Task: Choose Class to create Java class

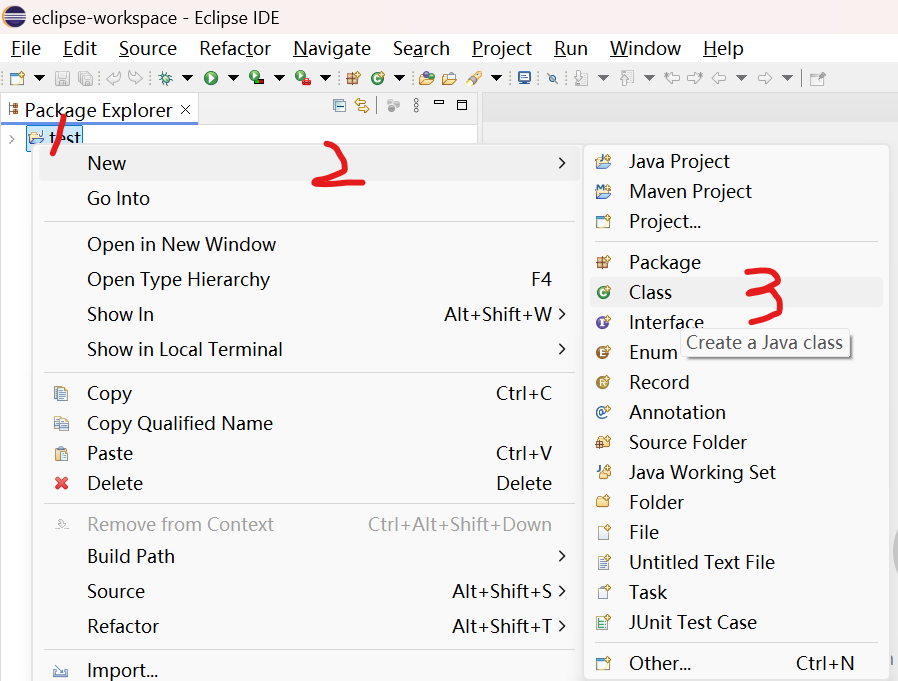Action: 736,292
